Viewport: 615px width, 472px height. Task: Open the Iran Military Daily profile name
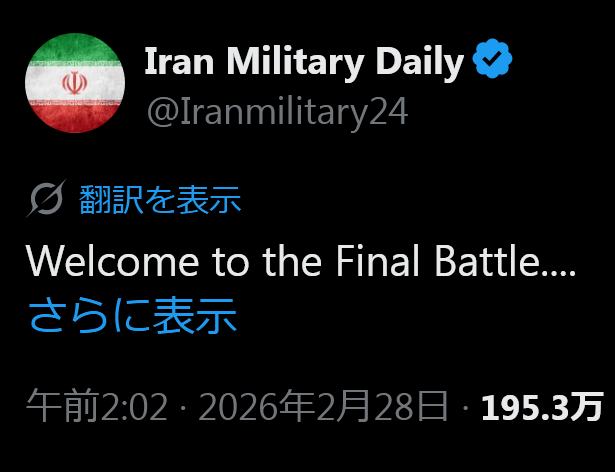[304, 62]
